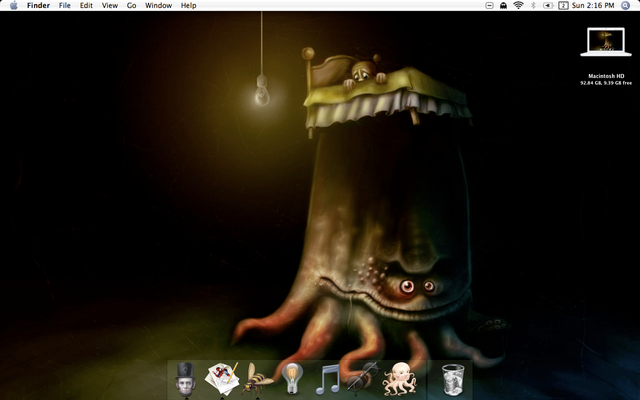Open the Trash in the dock

click(452, 380)
